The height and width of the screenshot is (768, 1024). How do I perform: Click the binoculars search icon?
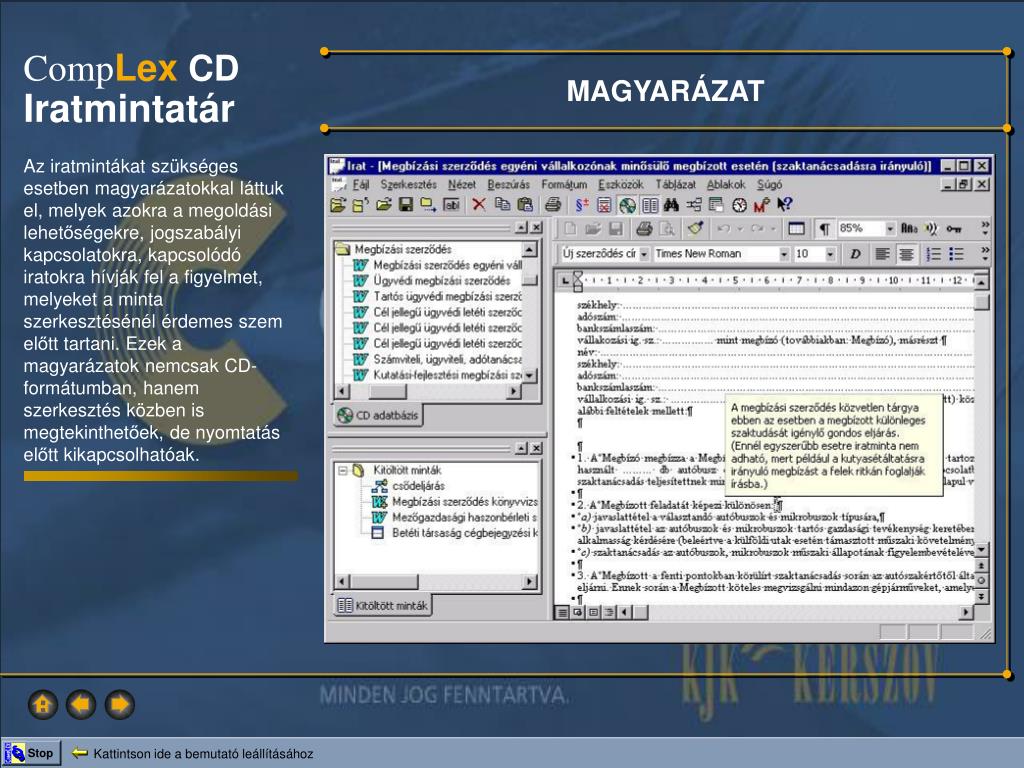671,205
